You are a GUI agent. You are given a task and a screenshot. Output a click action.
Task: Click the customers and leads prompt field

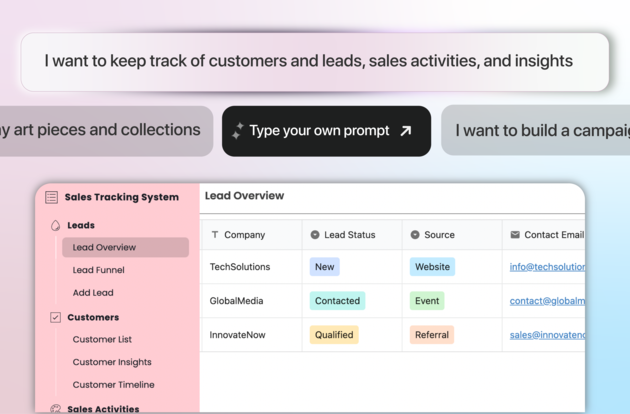315,61
